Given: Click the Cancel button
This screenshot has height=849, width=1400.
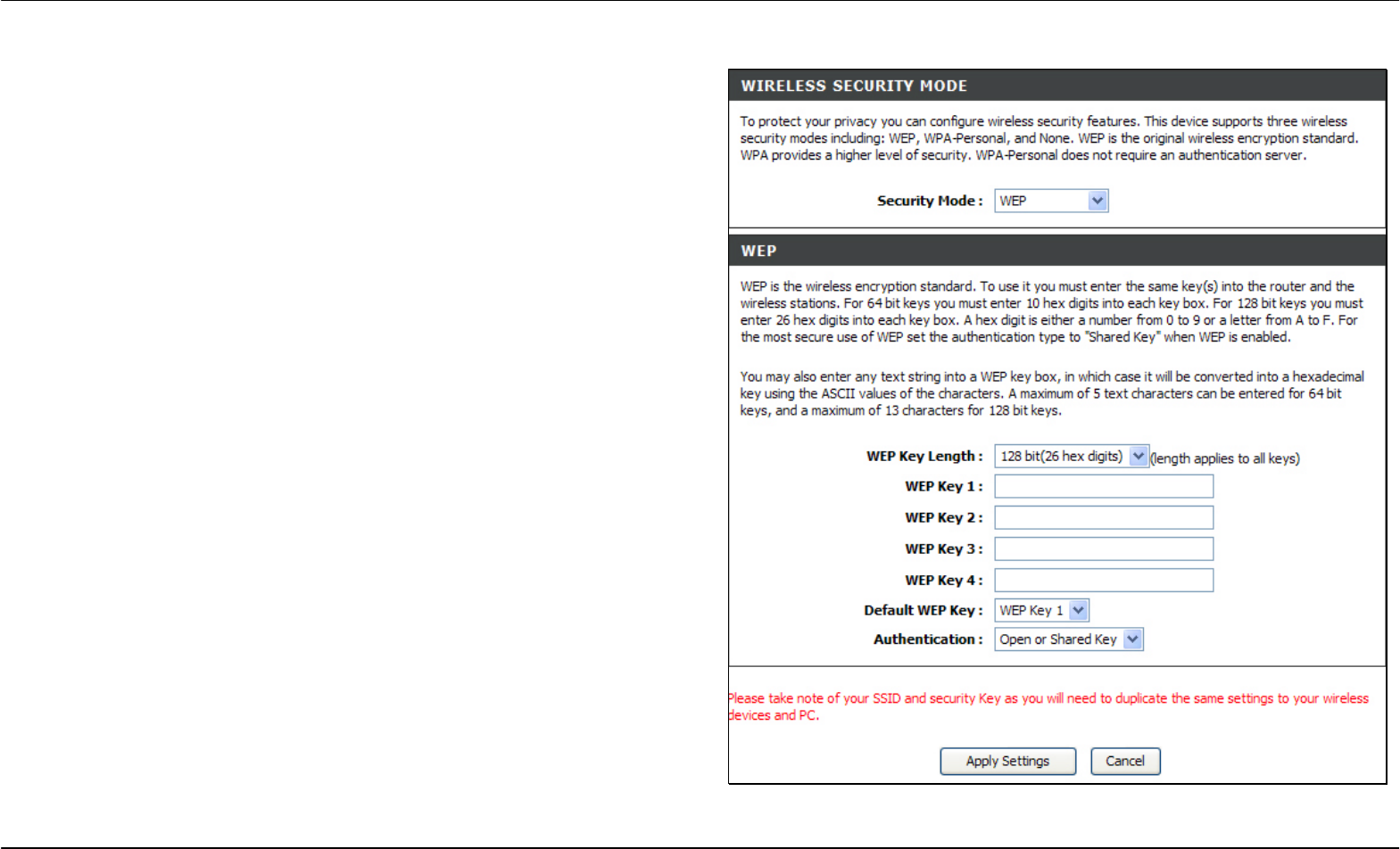Looking at the screenshot, I should point(1125,761).
